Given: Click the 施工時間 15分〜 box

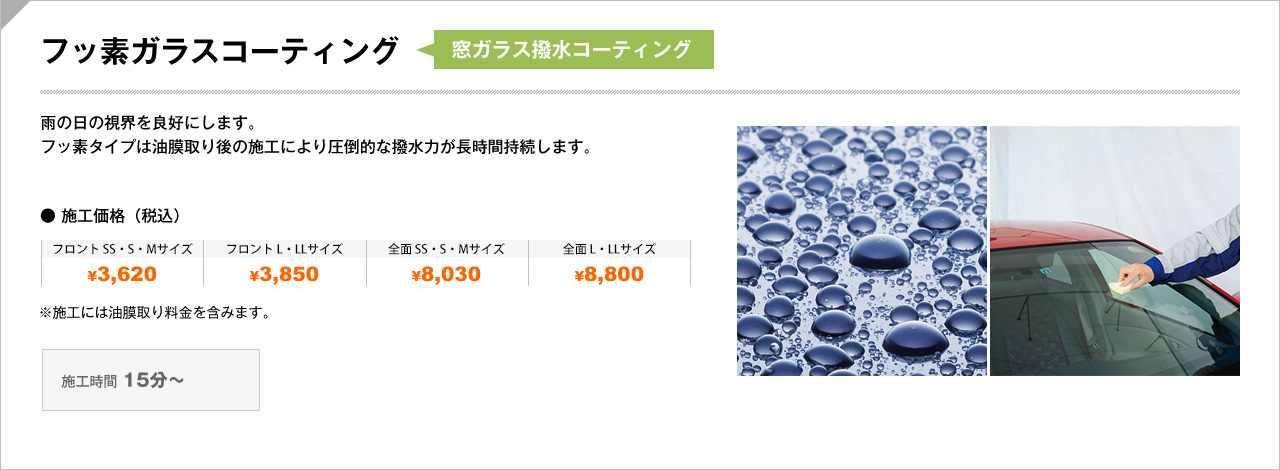Looking at the screenshot, I should click(151, 380).
